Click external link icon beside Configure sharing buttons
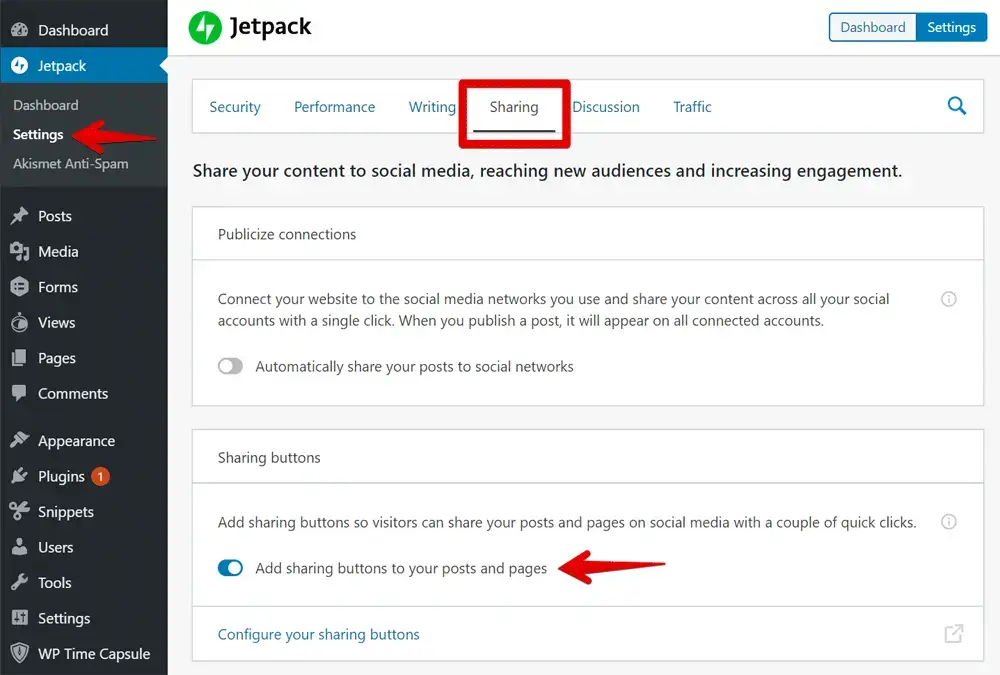Viewport: 1000px width, 675px height. point(953,634)
